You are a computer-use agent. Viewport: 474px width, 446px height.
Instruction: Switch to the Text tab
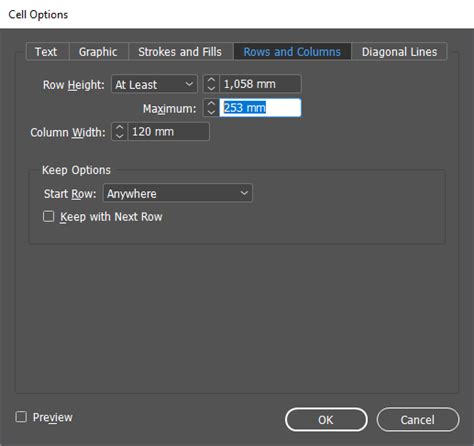click(x=47, y=52)
